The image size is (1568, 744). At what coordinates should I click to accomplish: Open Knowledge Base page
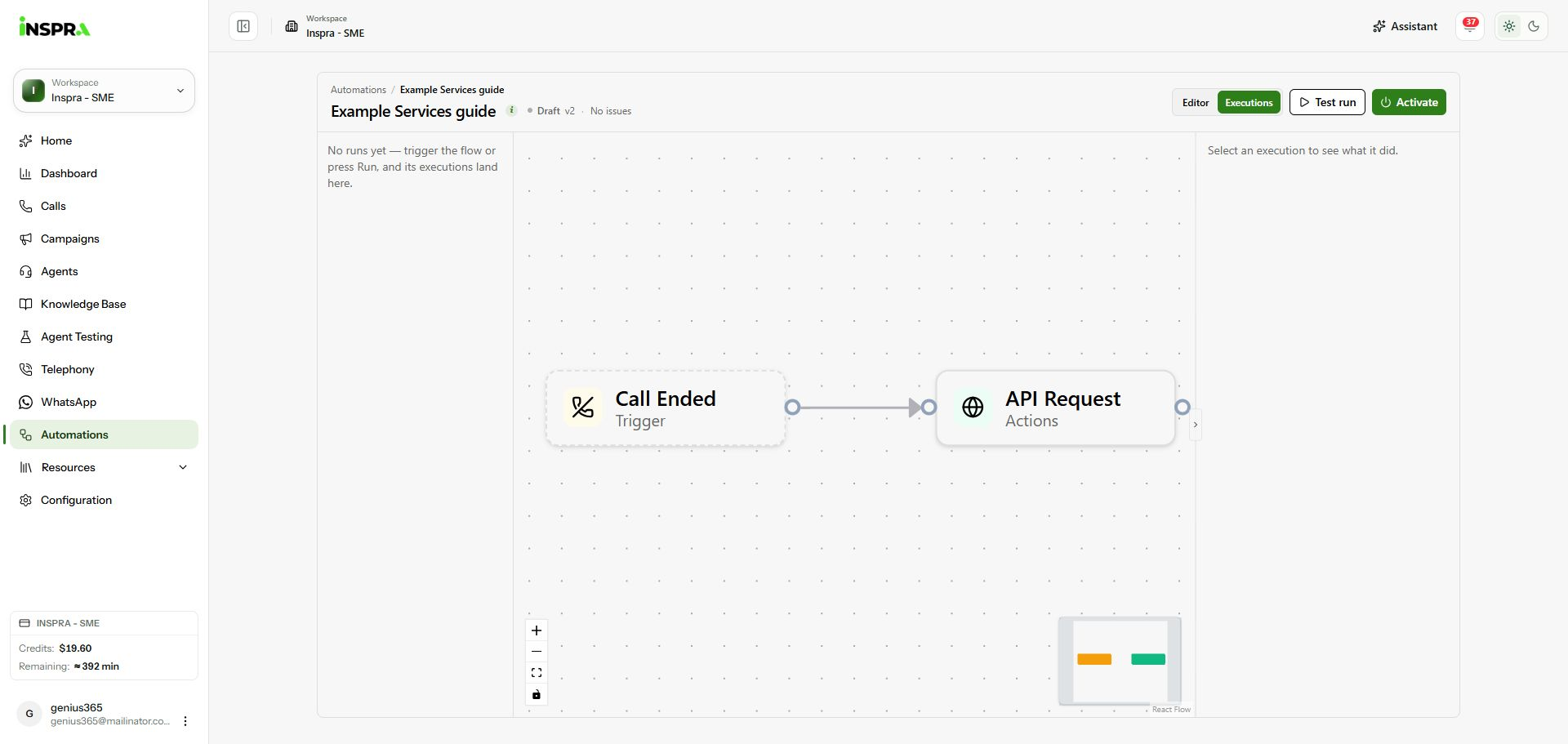(104, 304)
